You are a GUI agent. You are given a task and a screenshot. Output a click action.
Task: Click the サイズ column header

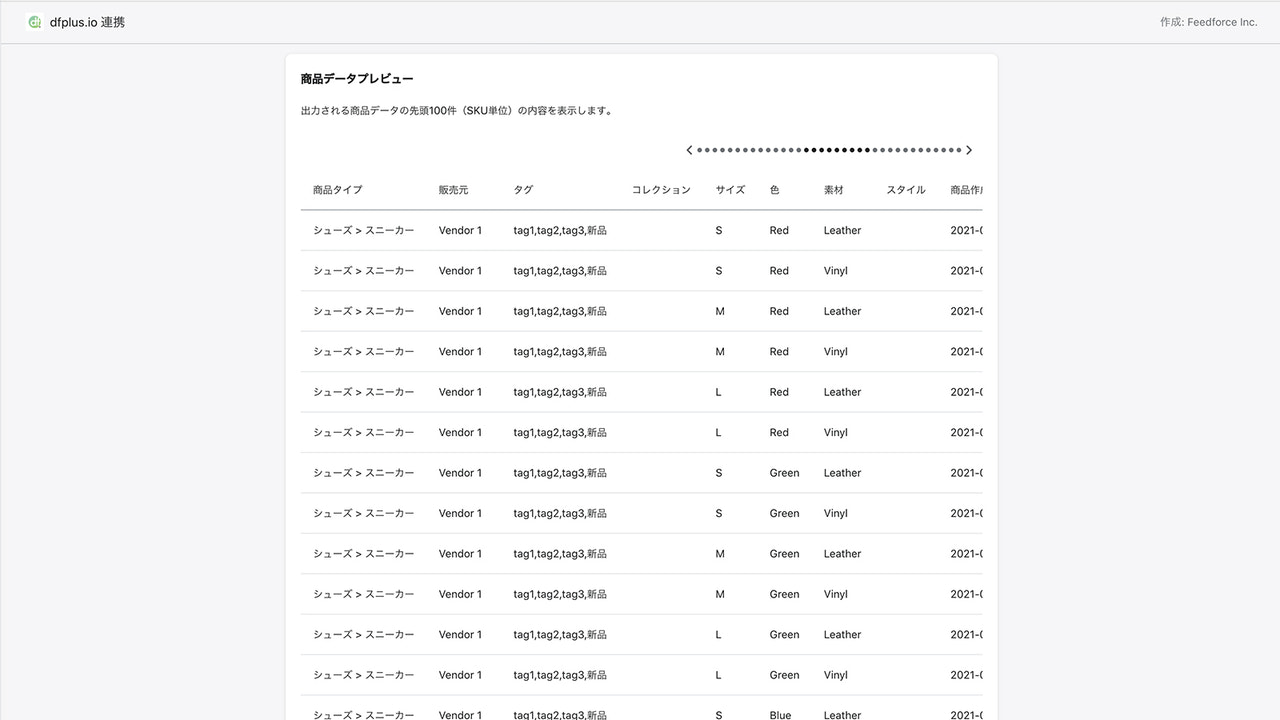(x=730, y=190)
